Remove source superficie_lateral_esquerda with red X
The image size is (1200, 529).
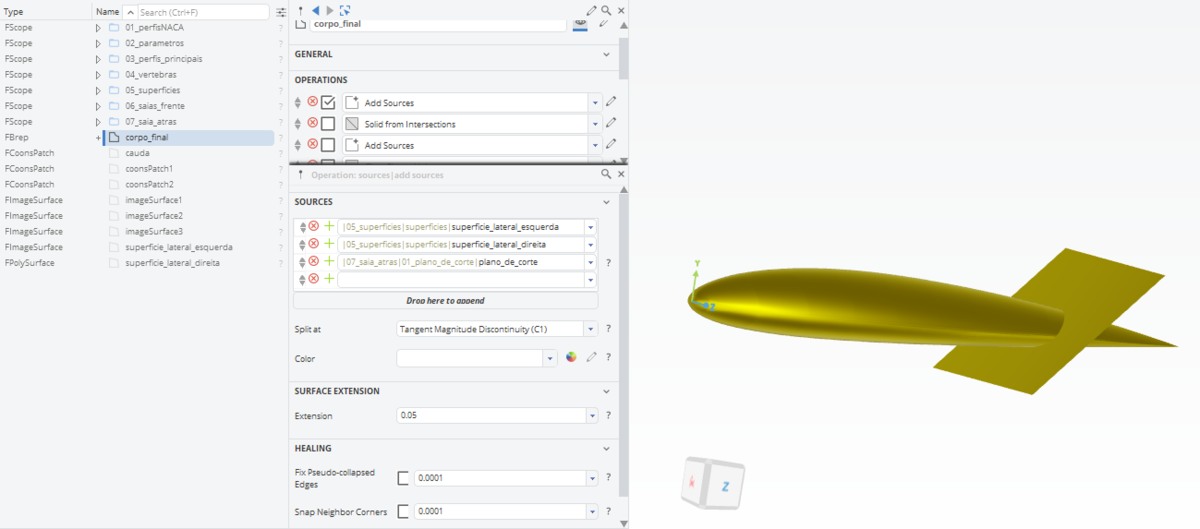pyautogui.click(x=313, y=227)
